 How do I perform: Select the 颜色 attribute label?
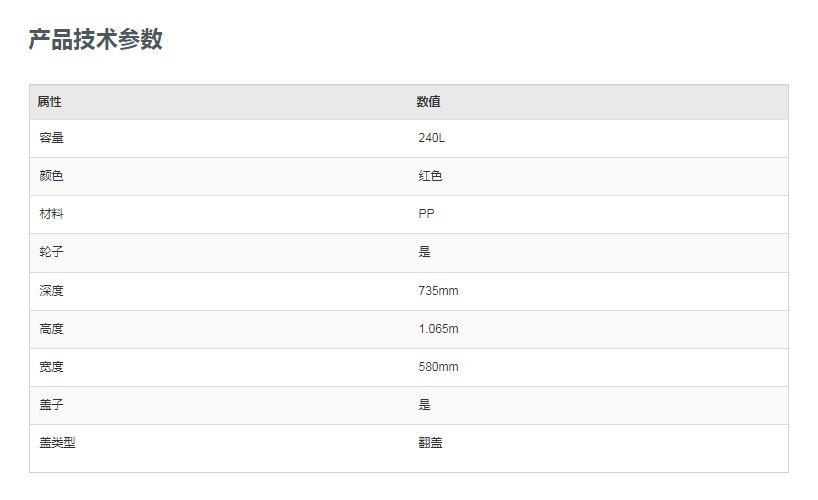pos(52,176)
